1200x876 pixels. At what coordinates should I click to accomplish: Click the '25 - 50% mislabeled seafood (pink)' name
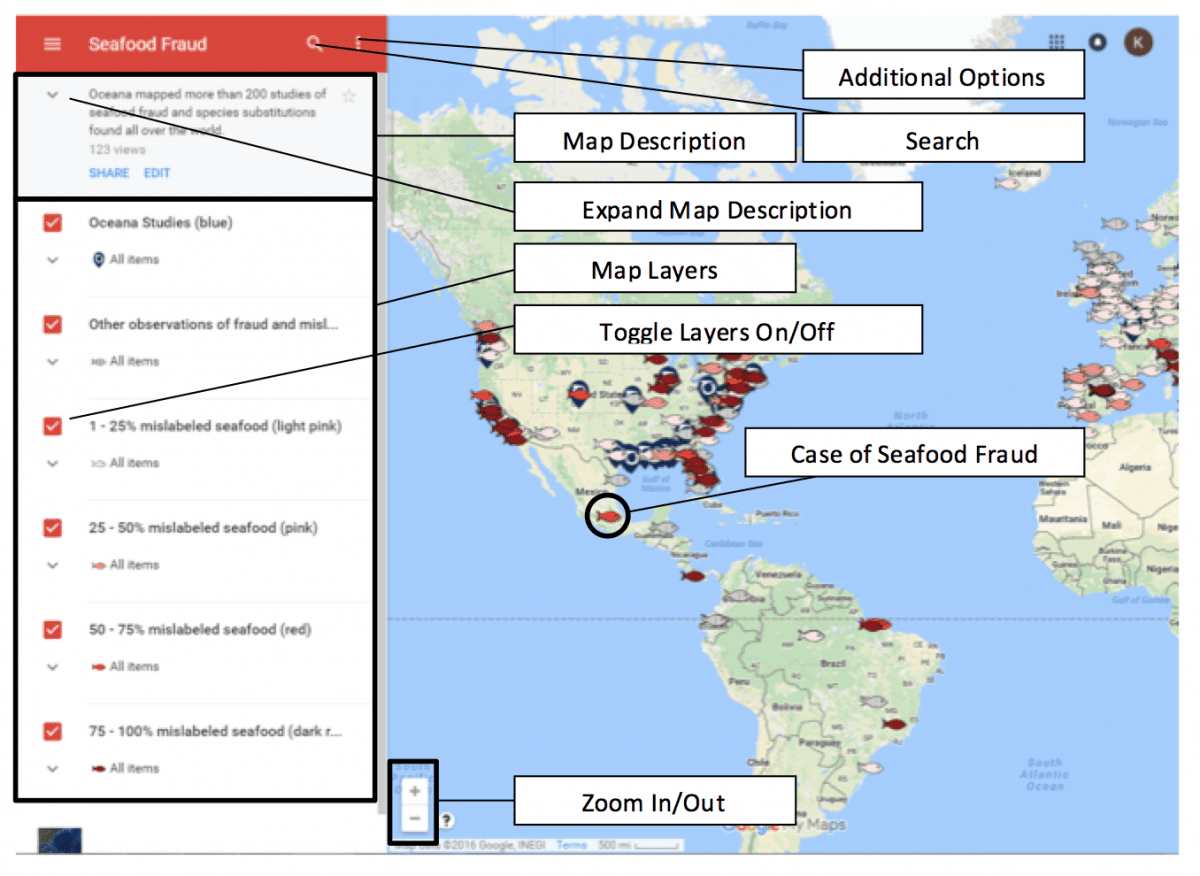(x=203, y=528)
